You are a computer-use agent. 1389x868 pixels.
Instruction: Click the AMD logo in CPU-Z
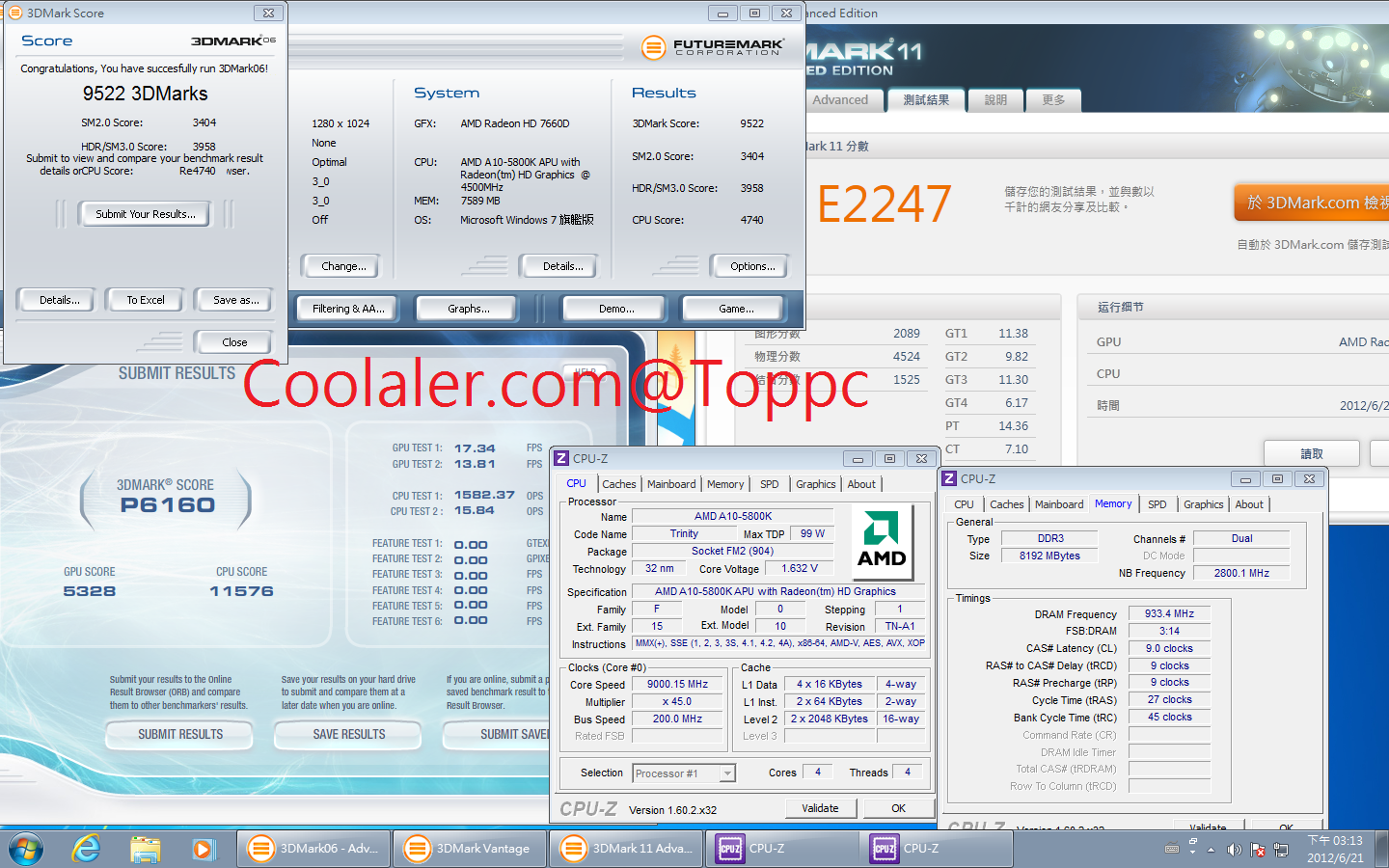point(882,540)
